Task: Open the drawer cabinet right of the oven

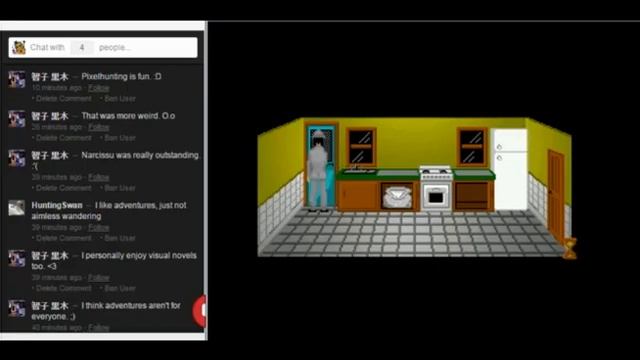Action: (473, 196)
